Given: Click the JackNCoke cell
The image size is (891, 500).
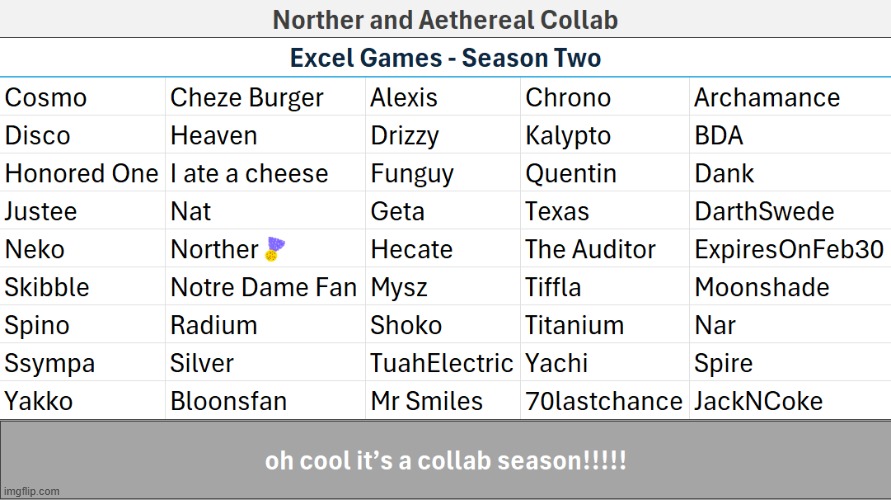Looking at the screenshot, I should pos(790,401).
